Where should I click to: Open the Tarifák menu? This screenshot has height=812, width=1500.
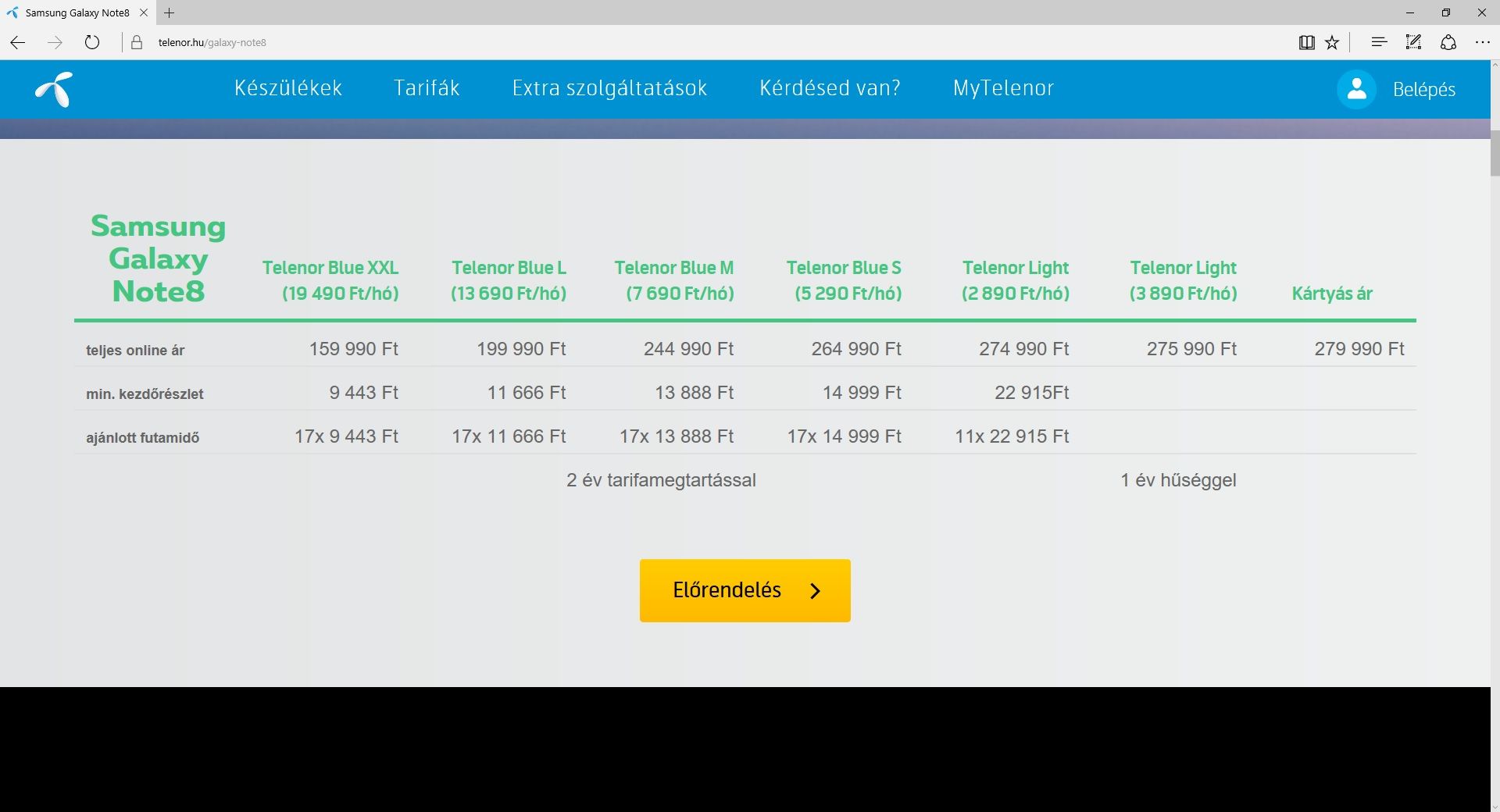point(427,88)
